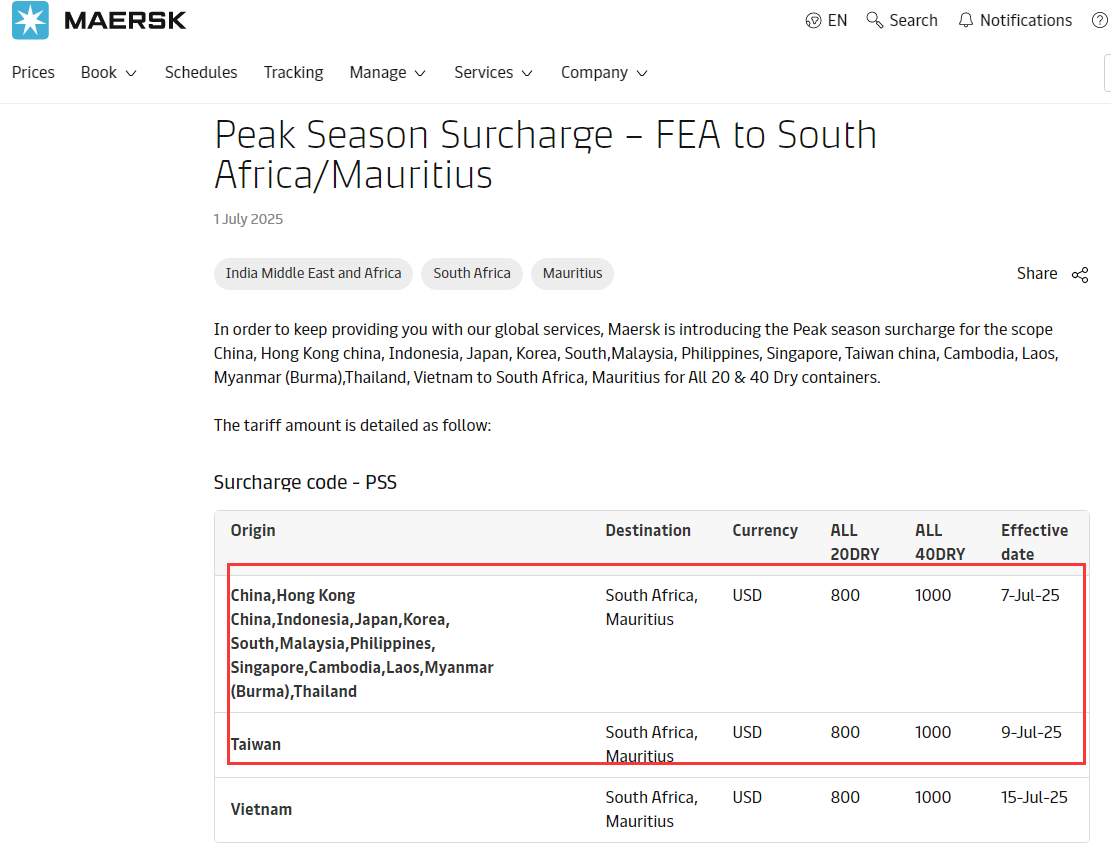The height and width of the screenshot is (857, 1111).
Task: Click USD in the Vietnam row
Action: pos(748,798)
